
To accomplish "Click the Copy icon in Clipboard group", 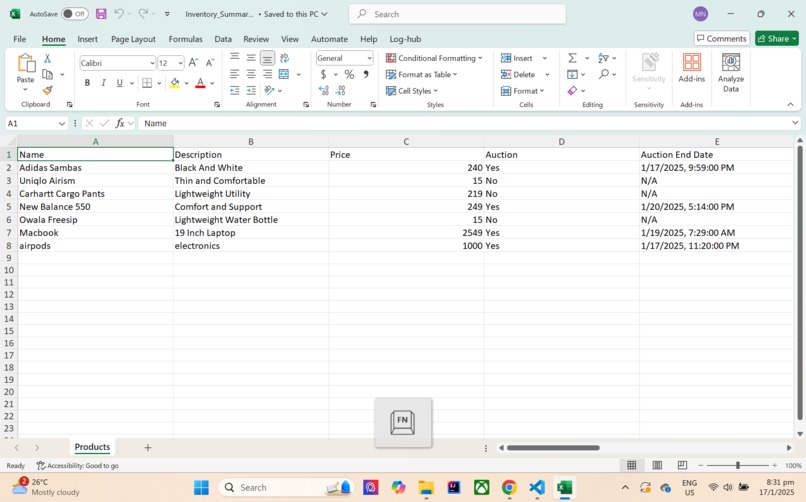I will click(47, 75).
